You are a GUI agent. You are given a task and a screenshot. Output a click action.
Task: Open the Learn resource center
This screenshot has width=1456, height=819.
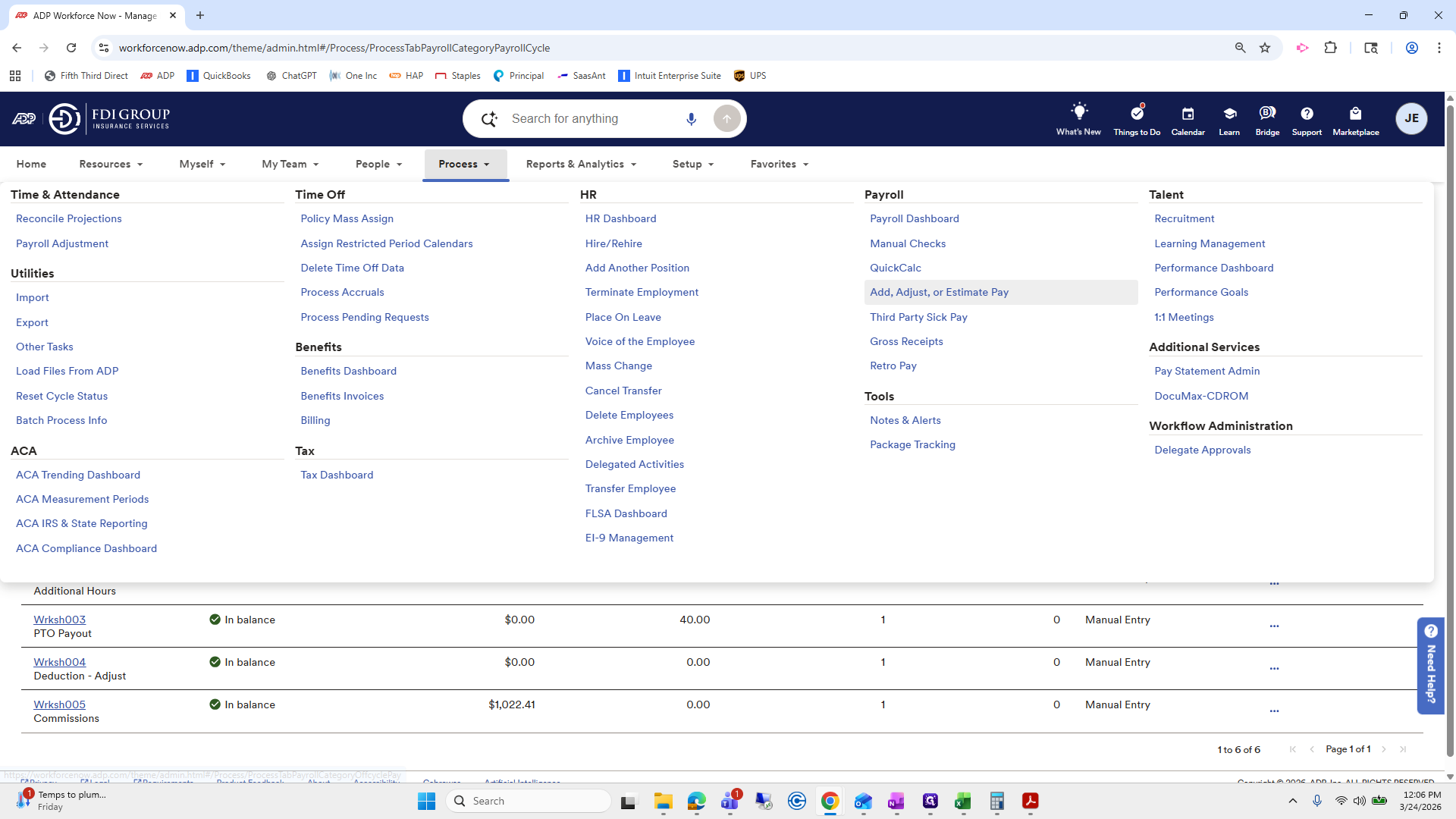coord(1228,118)
